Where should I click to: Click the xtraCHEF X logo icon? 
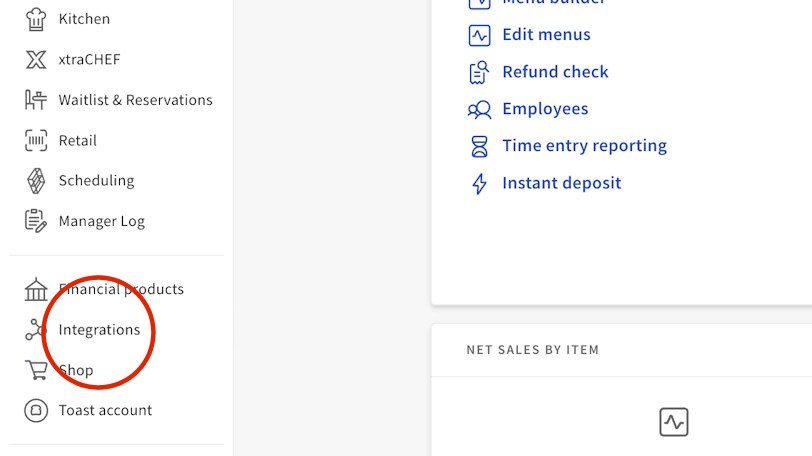(36, 60)
